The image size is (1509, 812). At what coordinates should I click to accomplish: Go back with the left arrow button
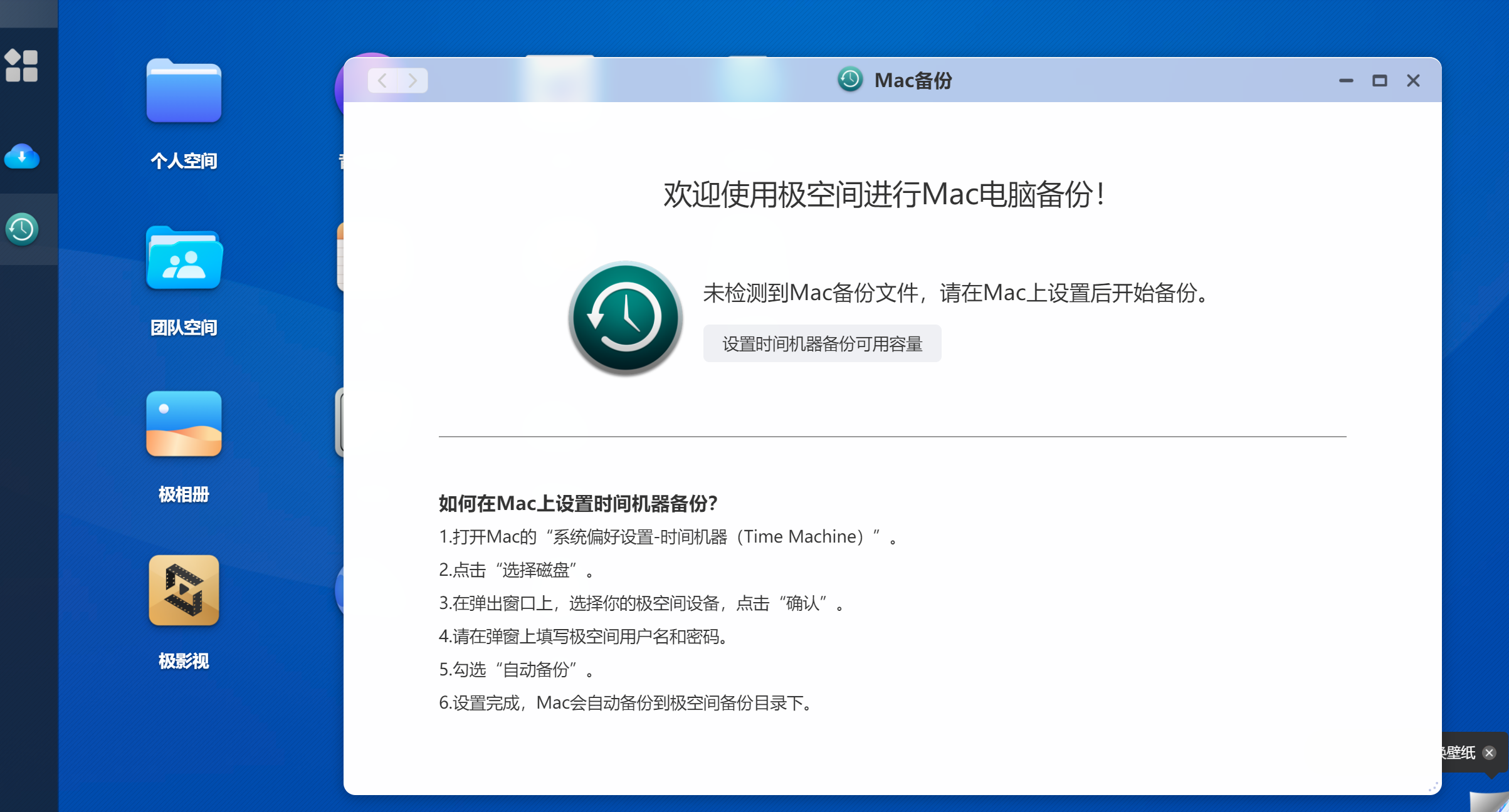[382, 80]
